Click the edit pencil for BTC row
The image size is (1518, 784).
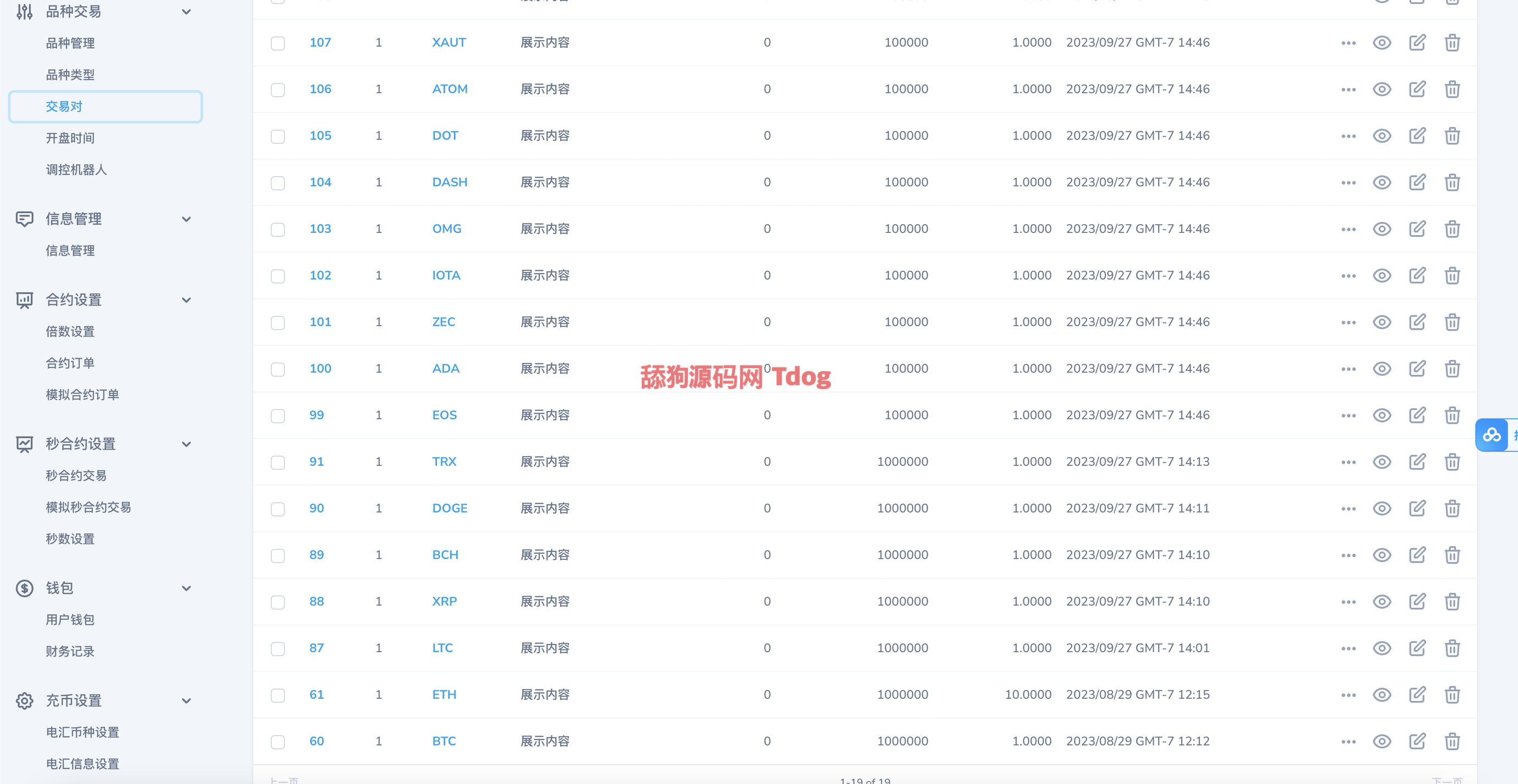[1417, 741]
